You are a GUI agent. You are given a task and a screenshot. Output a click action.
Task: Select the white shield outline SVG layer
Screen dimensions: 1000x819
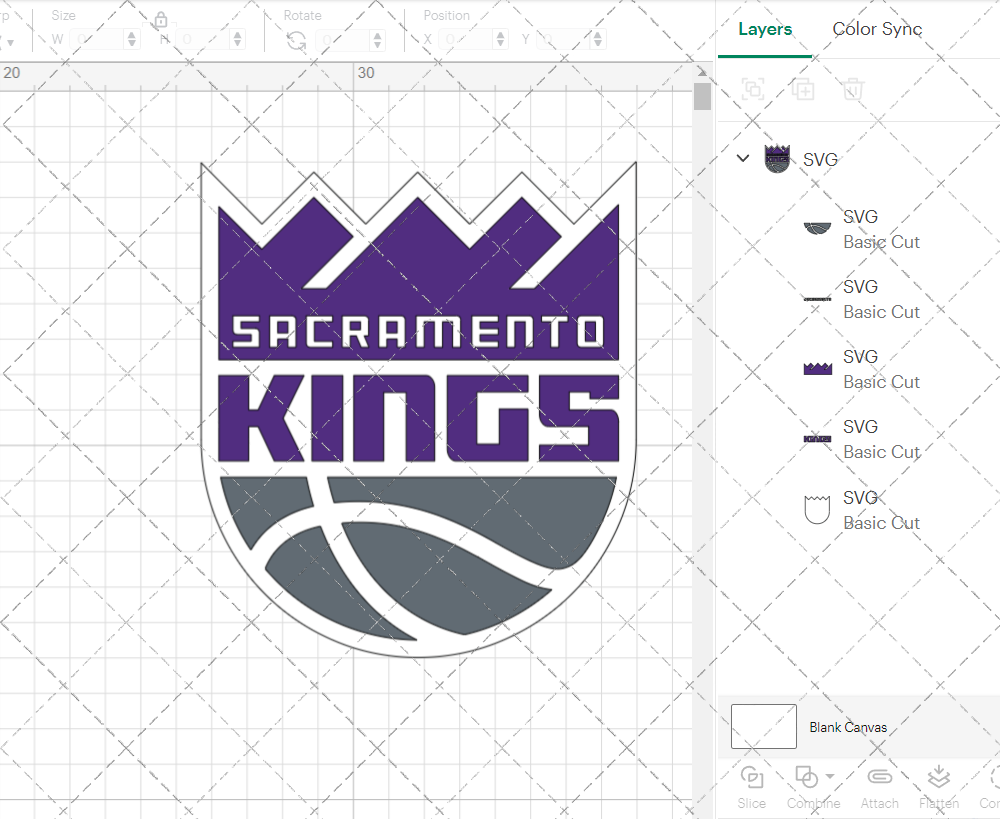click(x=861, y=510)
